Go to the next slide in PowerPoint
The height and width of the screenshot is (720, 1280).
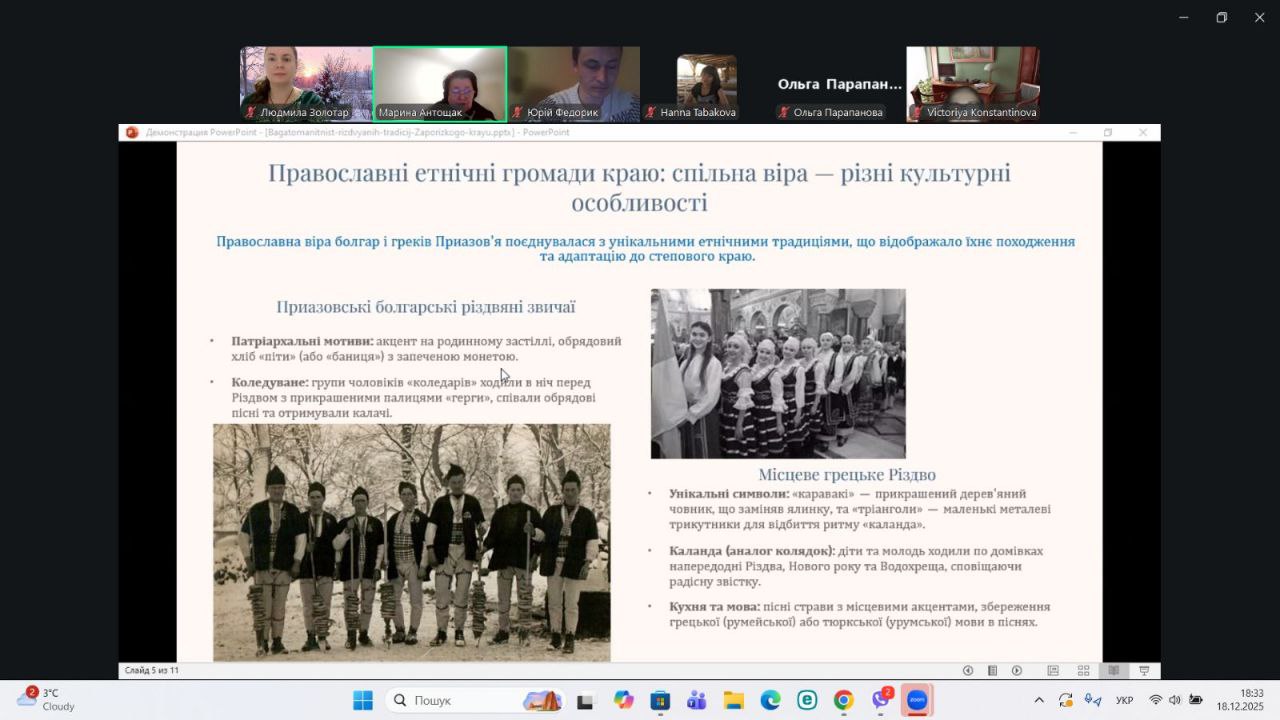pos(1017,670)
